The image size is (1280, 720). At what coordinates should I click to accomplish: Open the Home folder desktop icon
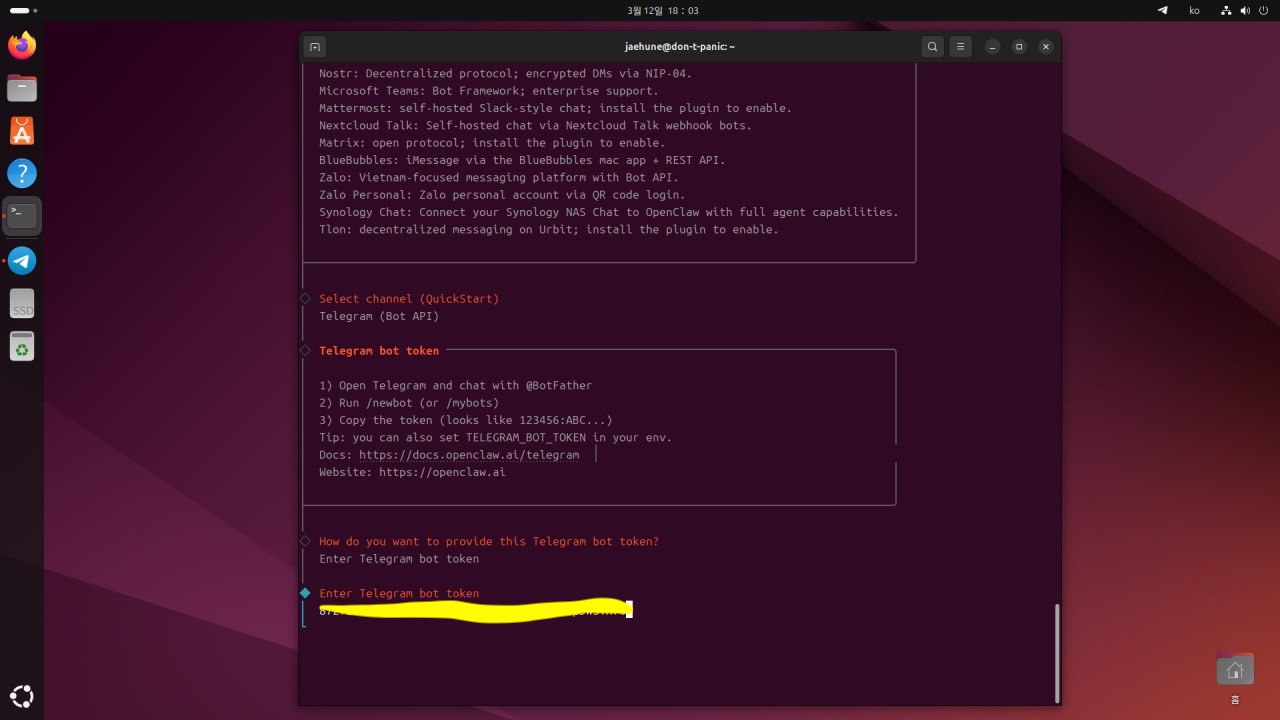pos(1235,671)
